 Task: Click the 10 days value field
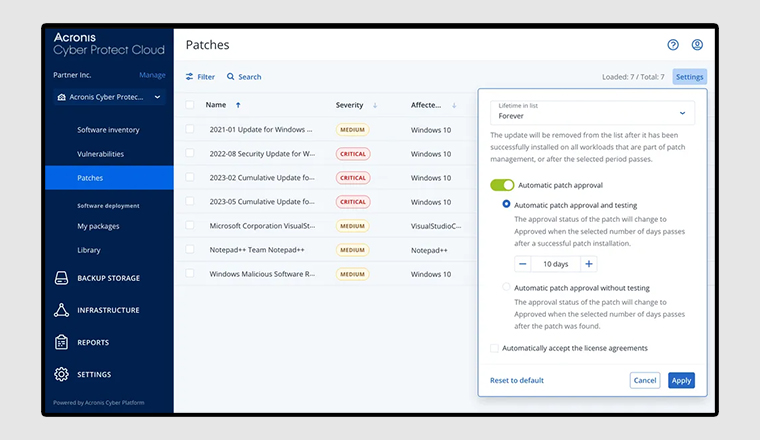555,264
